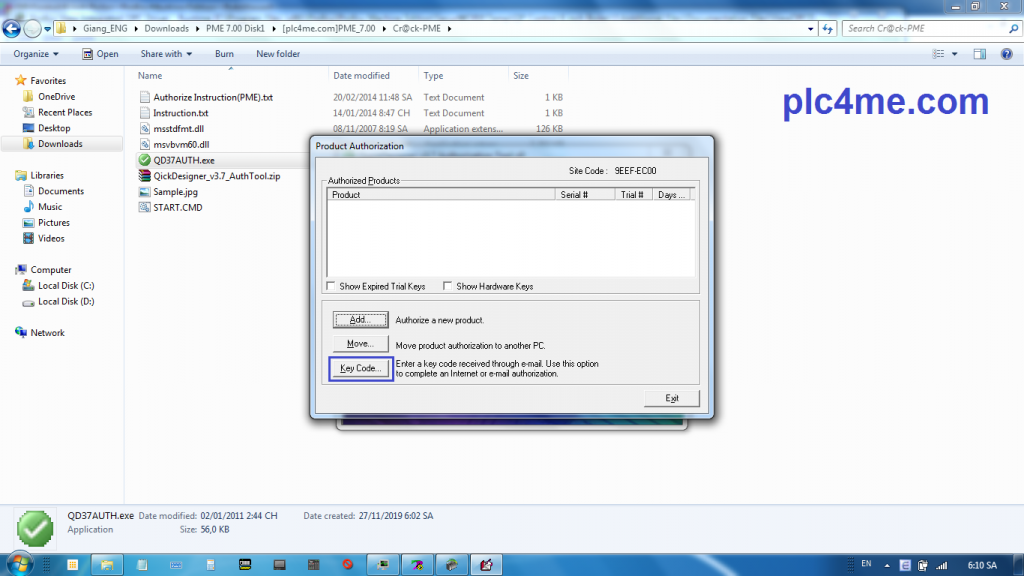Click the Add... button to authorize product
Image resolution: width=1024 pixels, height=576 pixels.
(x=360, y=320)
